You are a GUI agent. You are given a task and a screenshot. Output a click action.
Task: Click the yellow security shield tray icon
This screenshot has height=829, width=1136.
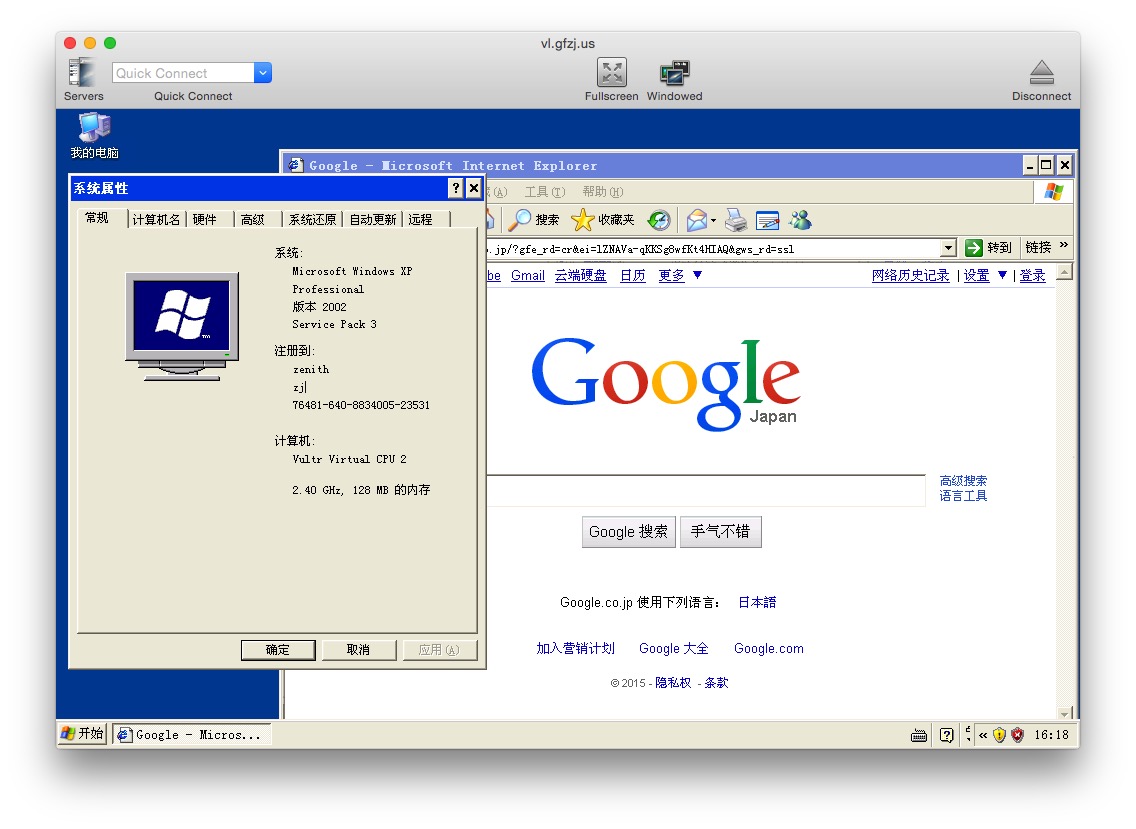(x=1000, y=735)
